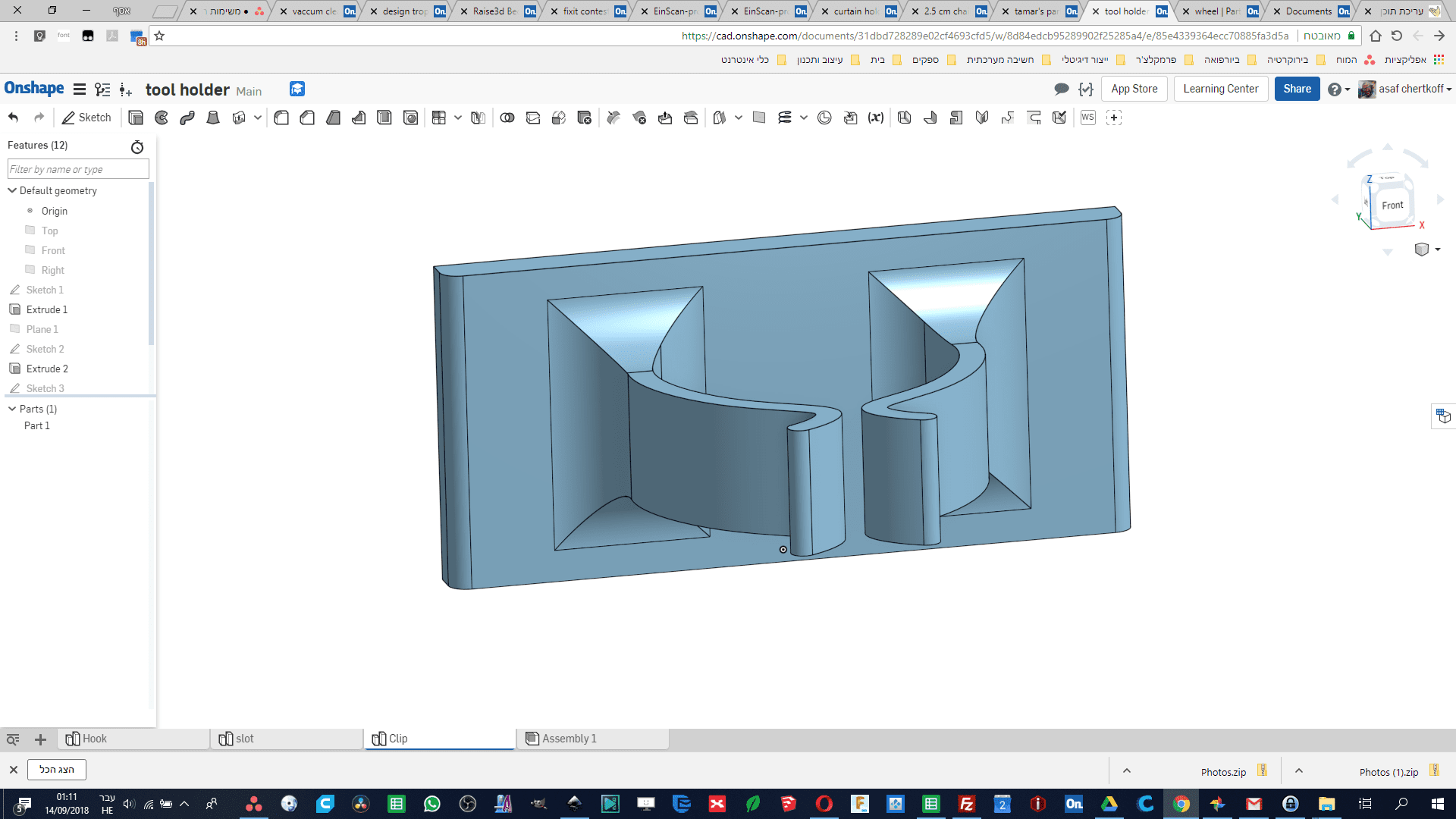Select the Extrude tool in toolbar
The height and width of the screenshot is (819, 1456).
(x=136, y=118)
